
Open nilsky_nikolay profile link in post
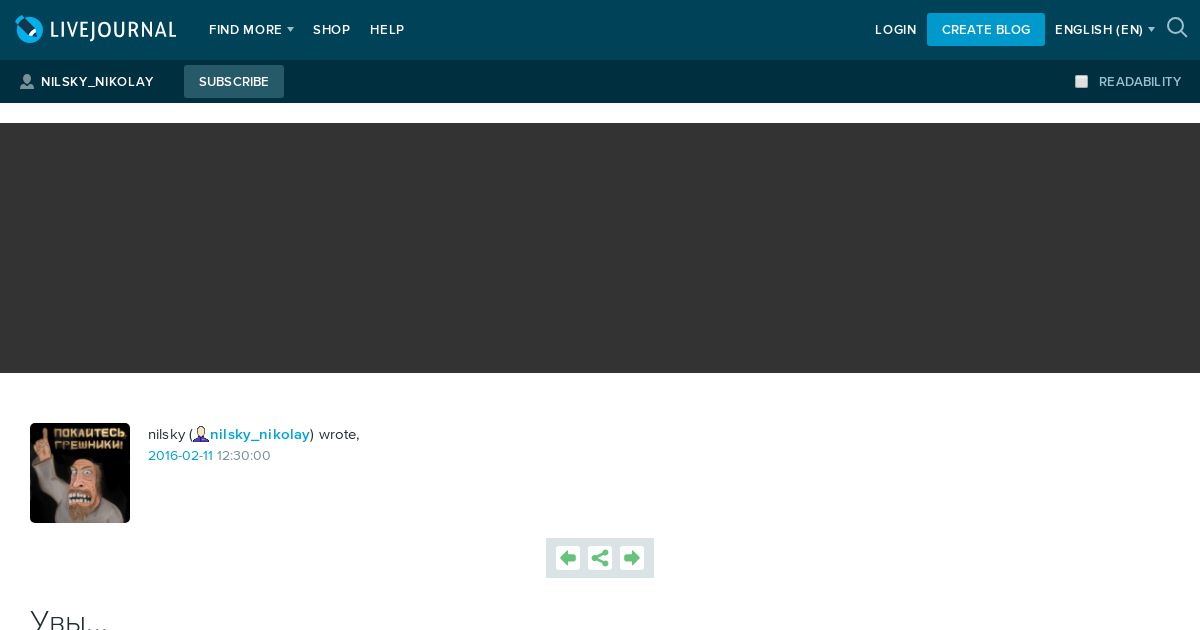260,434
